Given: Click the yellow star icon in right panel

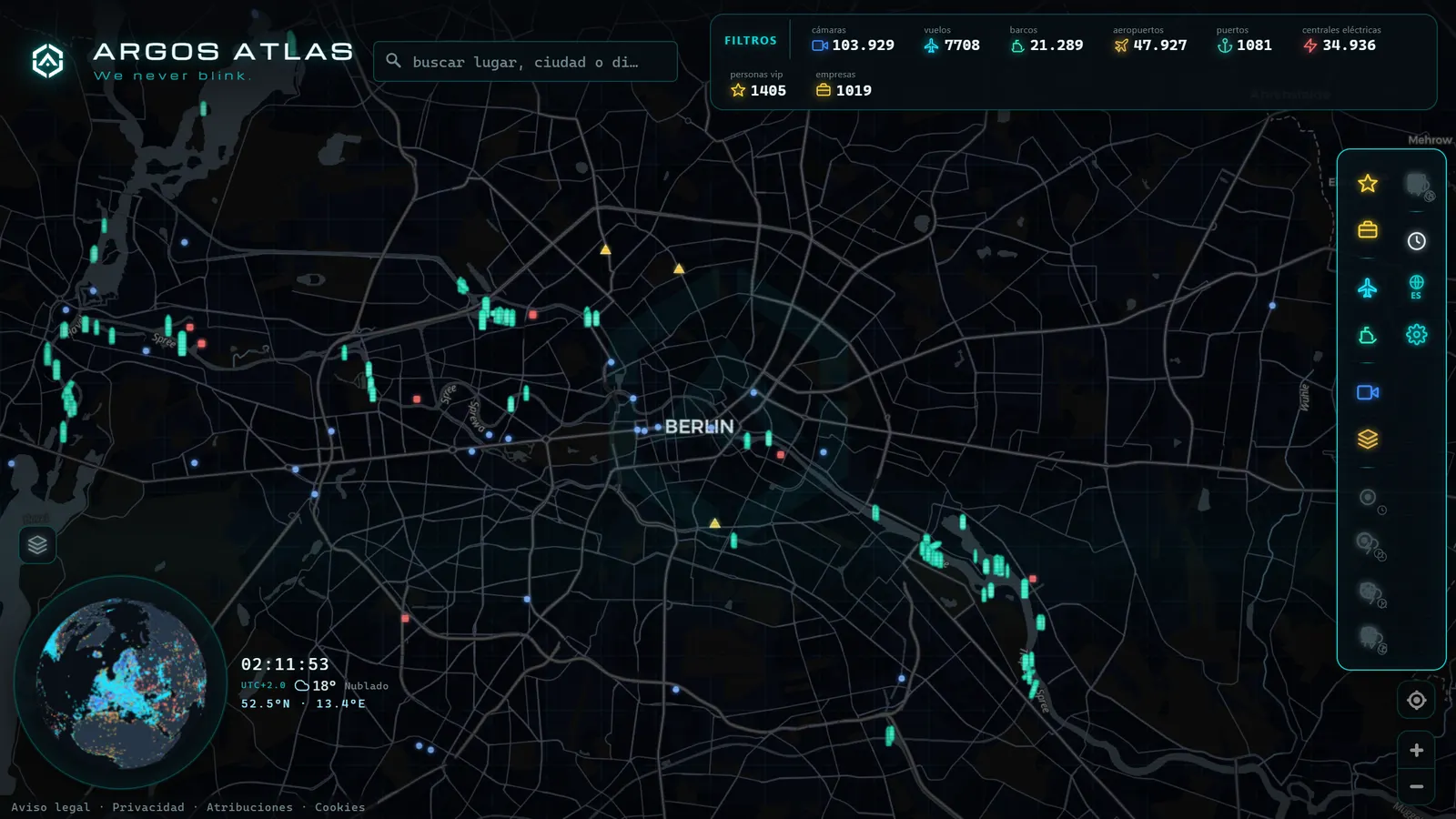Looking at the screenshot, I should 1368,184.
